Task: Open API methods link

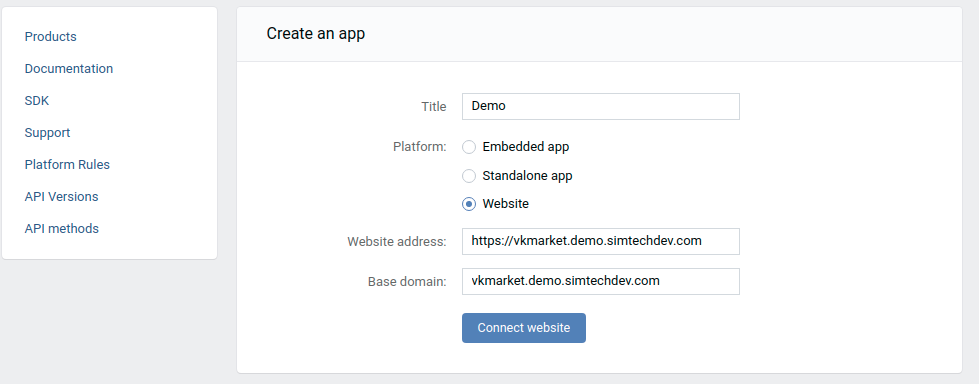Action: [x=62, y=229]
